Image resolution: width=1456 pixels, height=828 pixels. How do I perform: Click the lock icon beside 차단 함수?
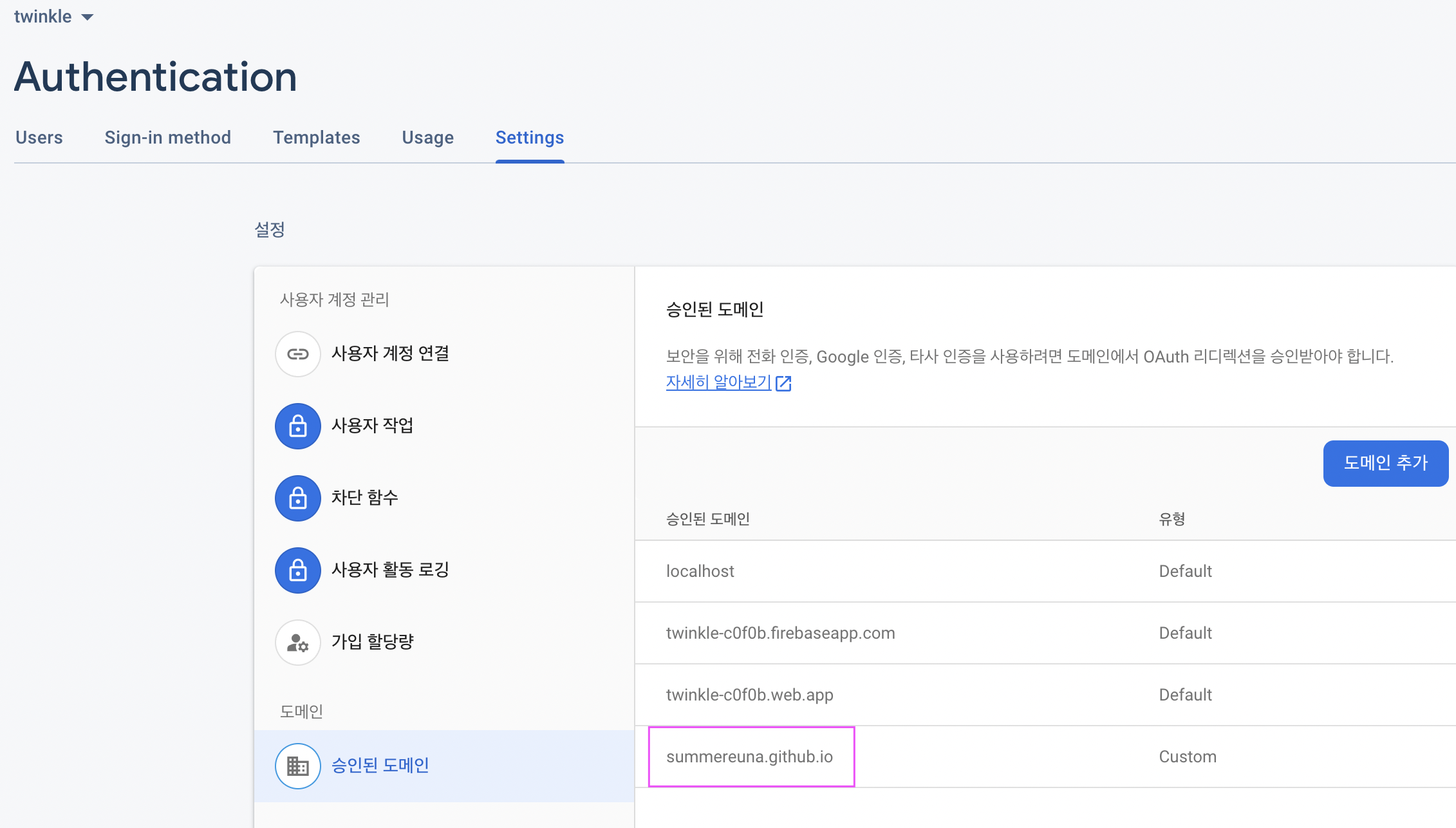pyautogui.click(x=297, y=498)
